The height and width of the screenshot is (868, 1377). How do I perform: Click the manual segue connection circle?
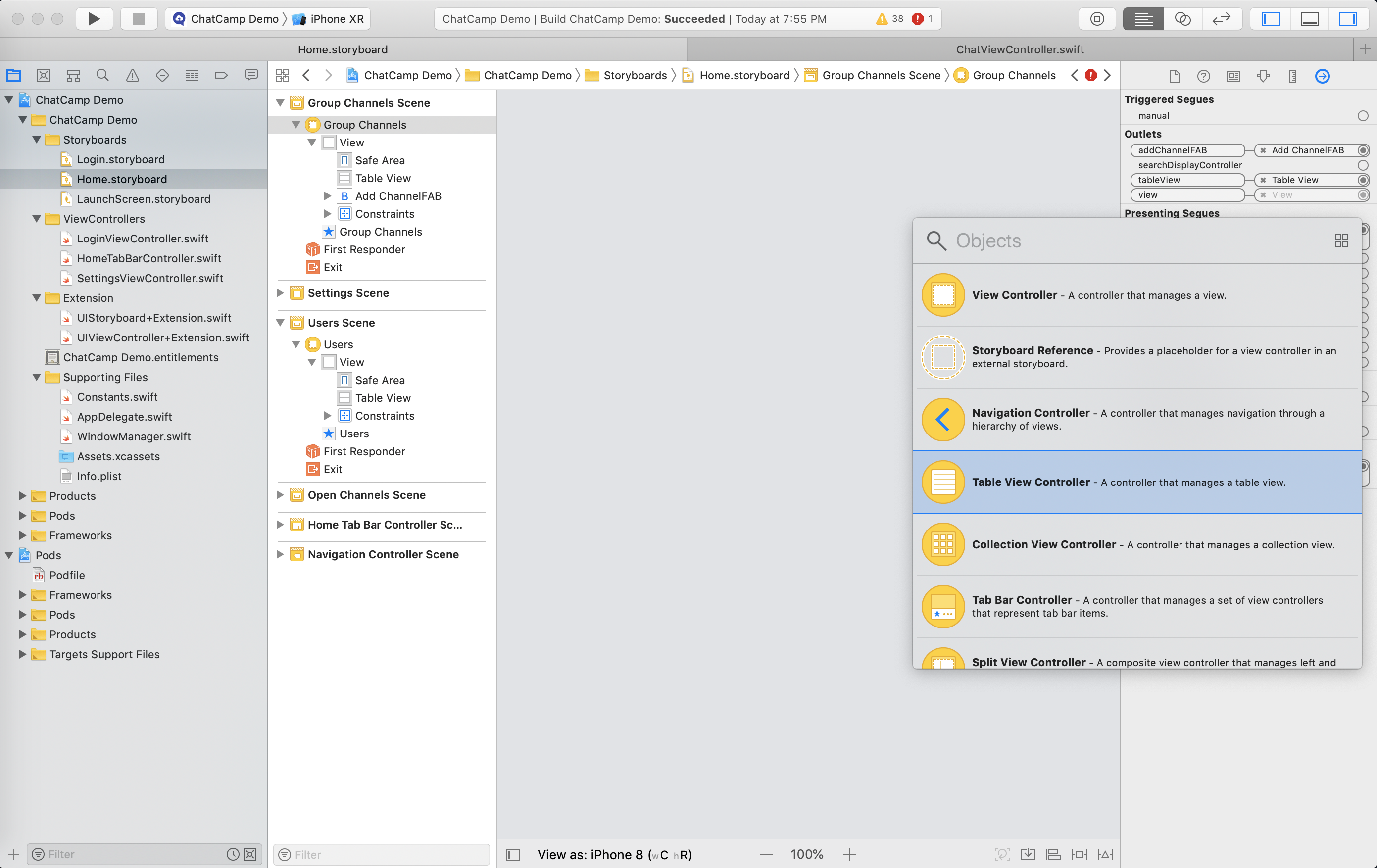(1363, 116)
